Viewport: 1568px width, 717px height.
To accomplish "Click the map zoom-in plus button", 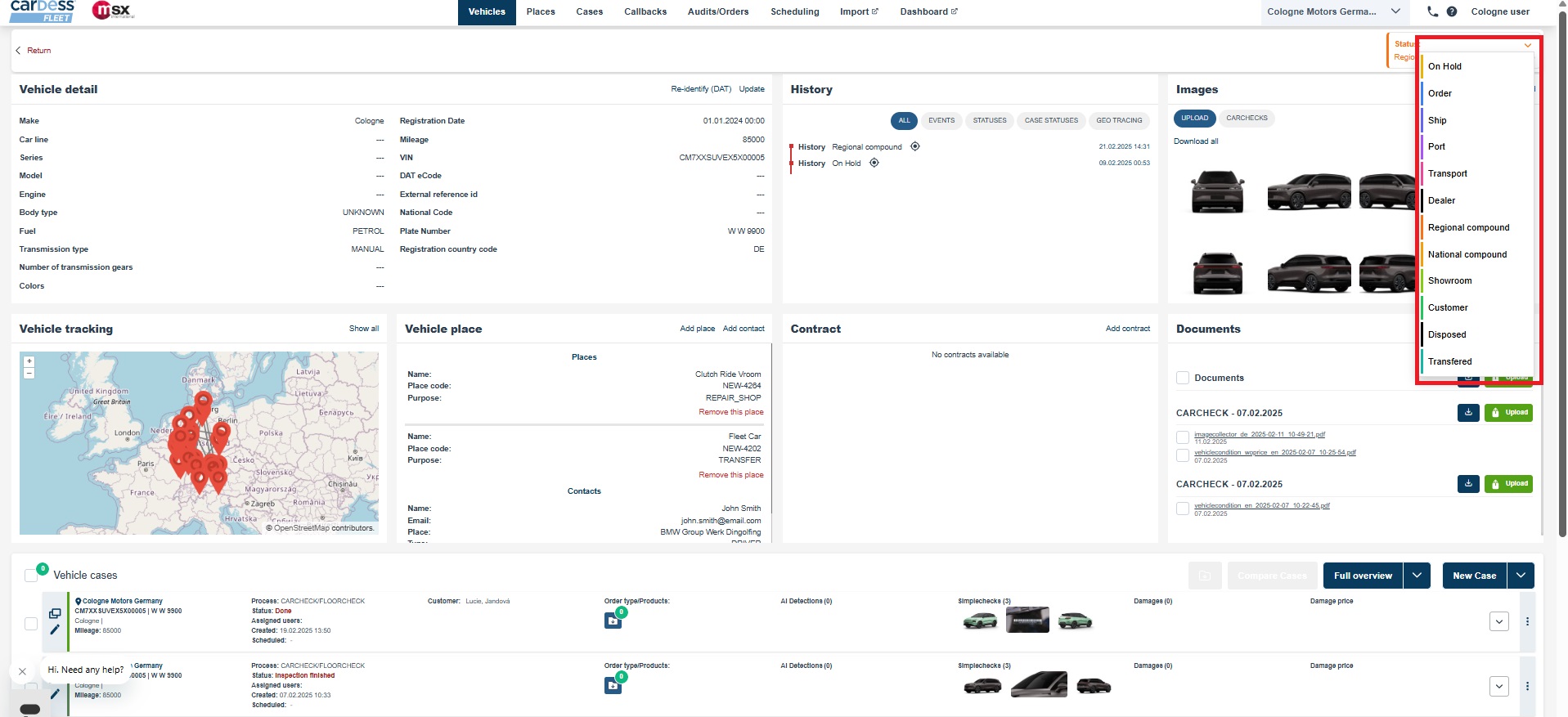I will coord(29,361).
